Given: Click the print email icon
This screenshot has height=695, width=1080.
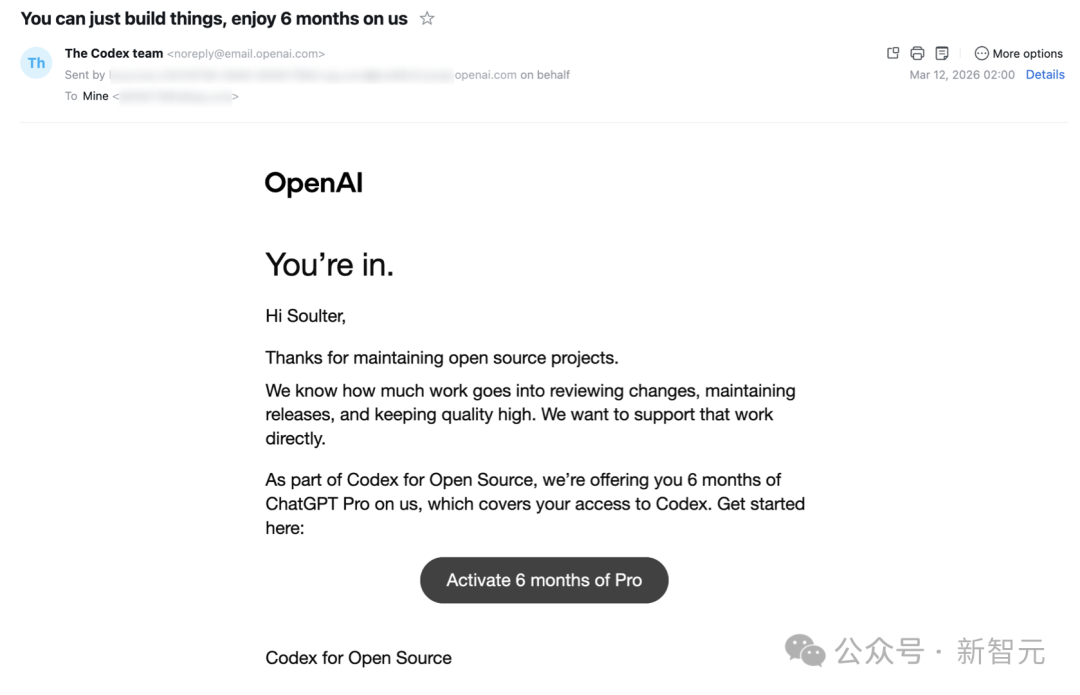Looking at the screenshot, I should [x=917, y=53].
